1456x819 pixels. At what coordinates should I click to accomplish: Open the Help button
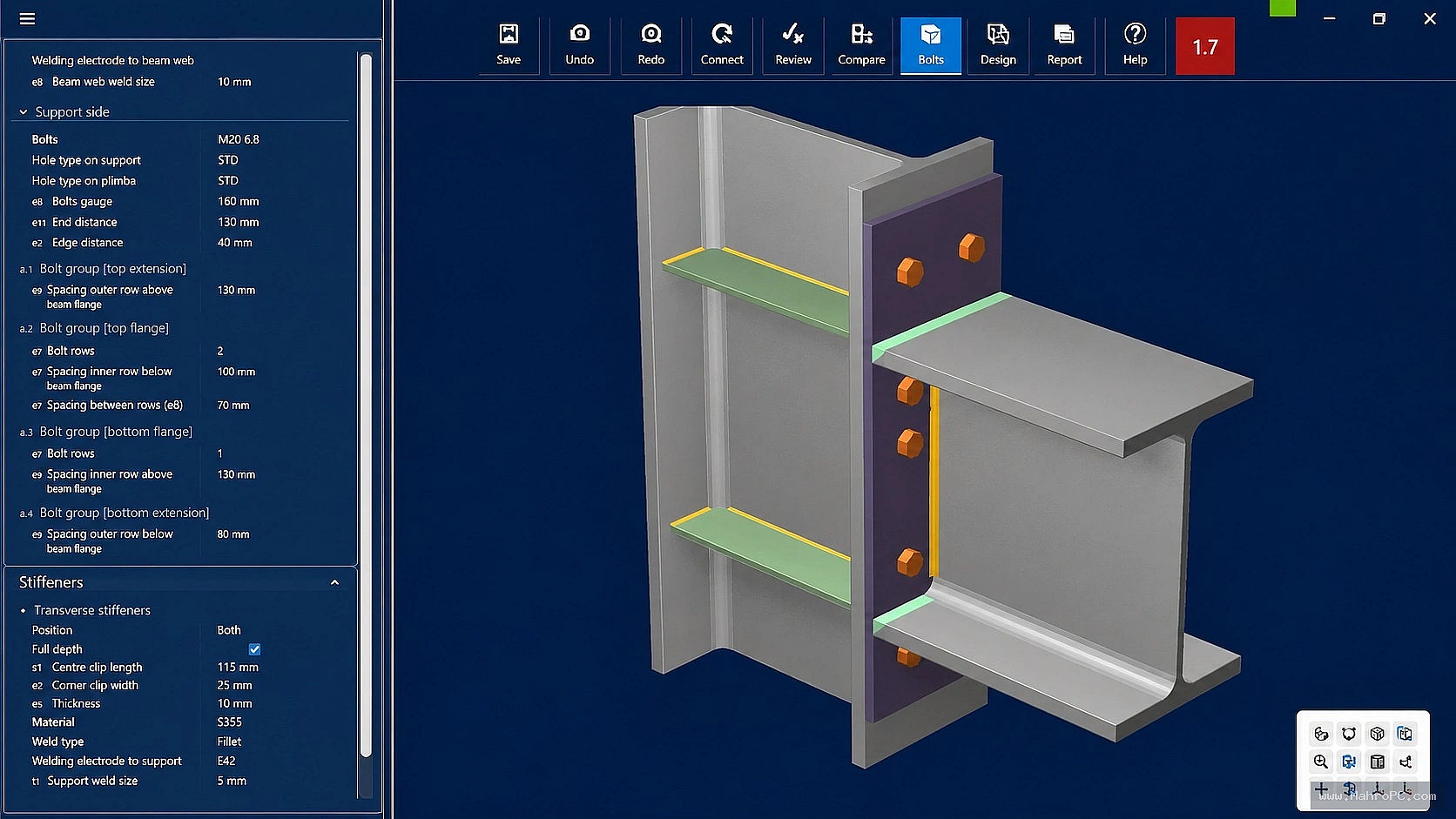coord(1135,45)
